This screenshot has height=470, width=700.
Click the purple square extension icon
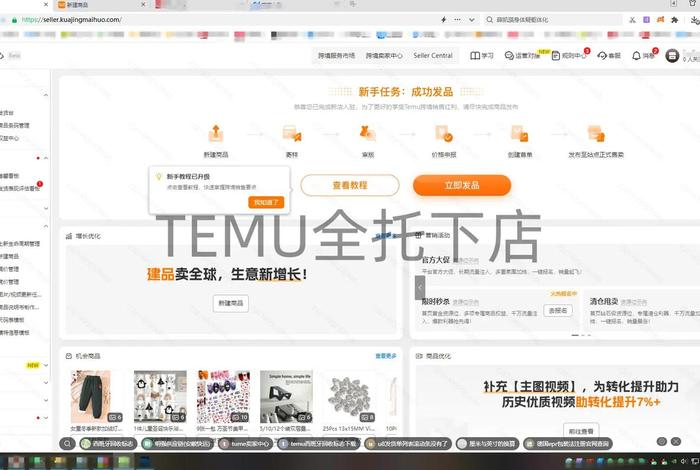pos(646,20)
